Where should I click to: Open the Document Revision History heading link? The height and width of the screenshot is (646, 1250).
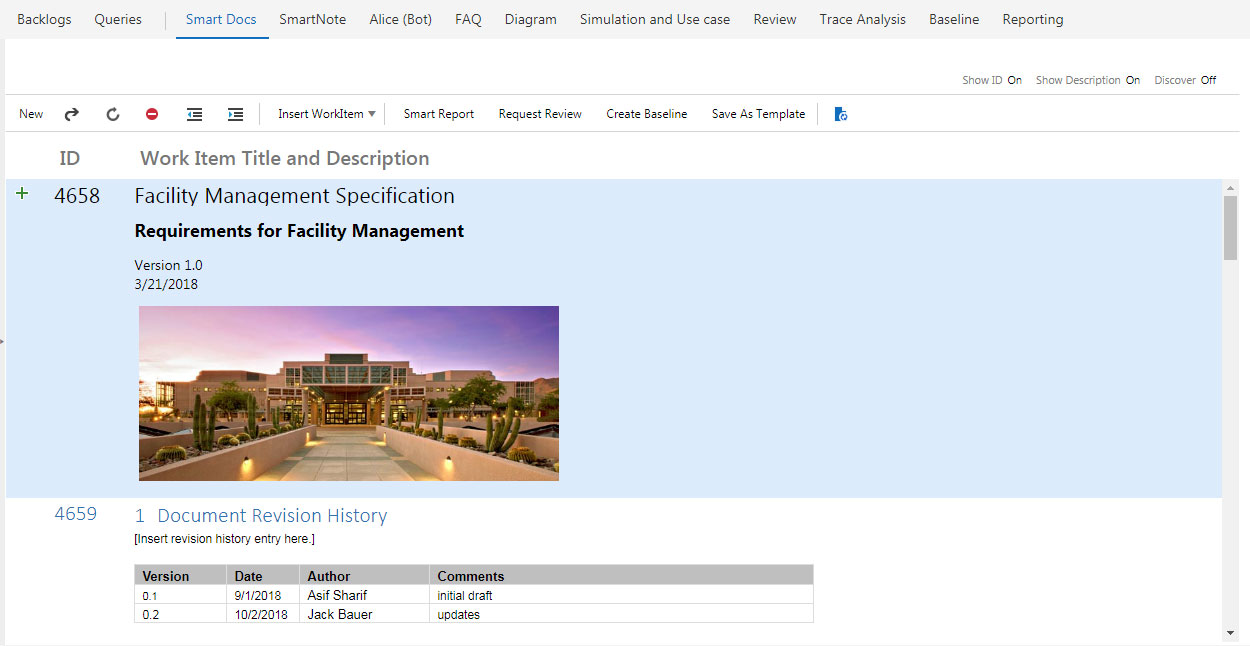(261, 516)
